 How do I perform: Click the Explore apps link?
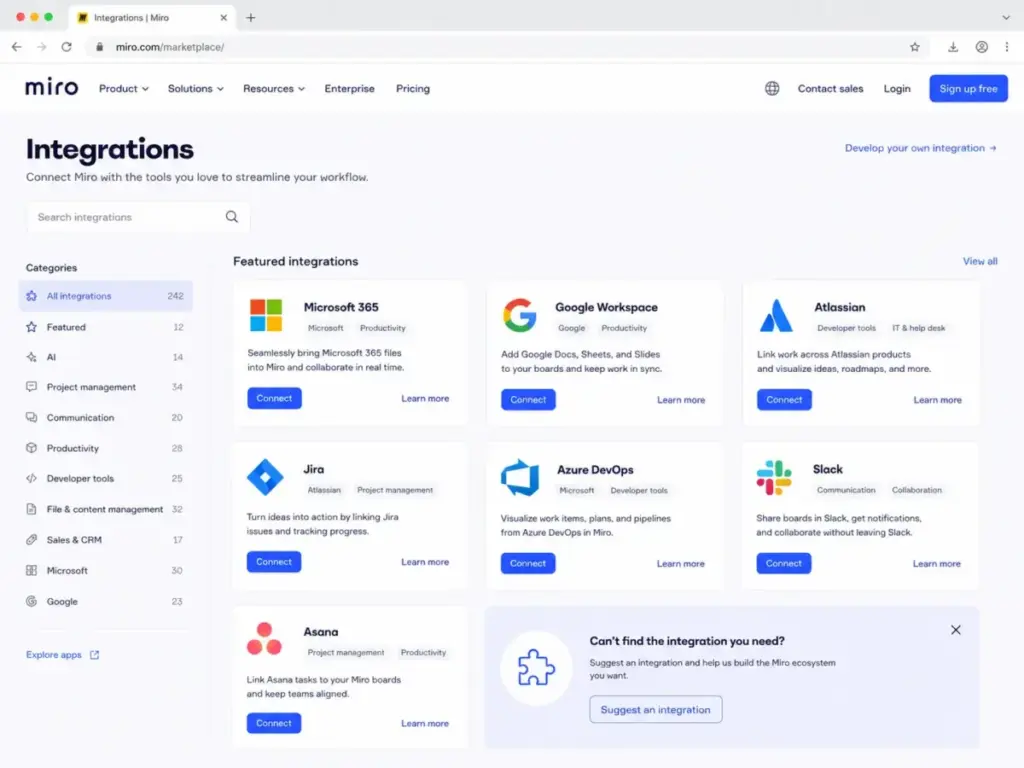pos(54,655)
